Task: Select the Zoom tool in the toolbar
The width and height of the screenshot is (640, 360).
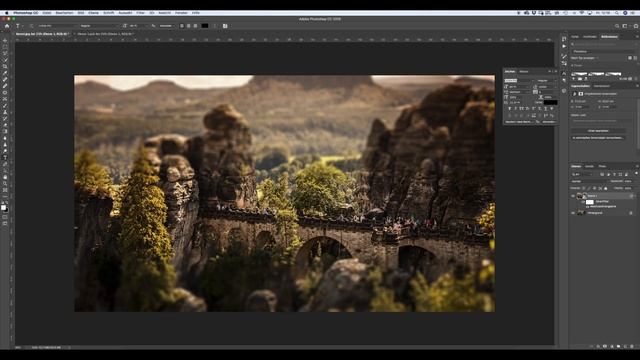Action: [x=5, y=184]
